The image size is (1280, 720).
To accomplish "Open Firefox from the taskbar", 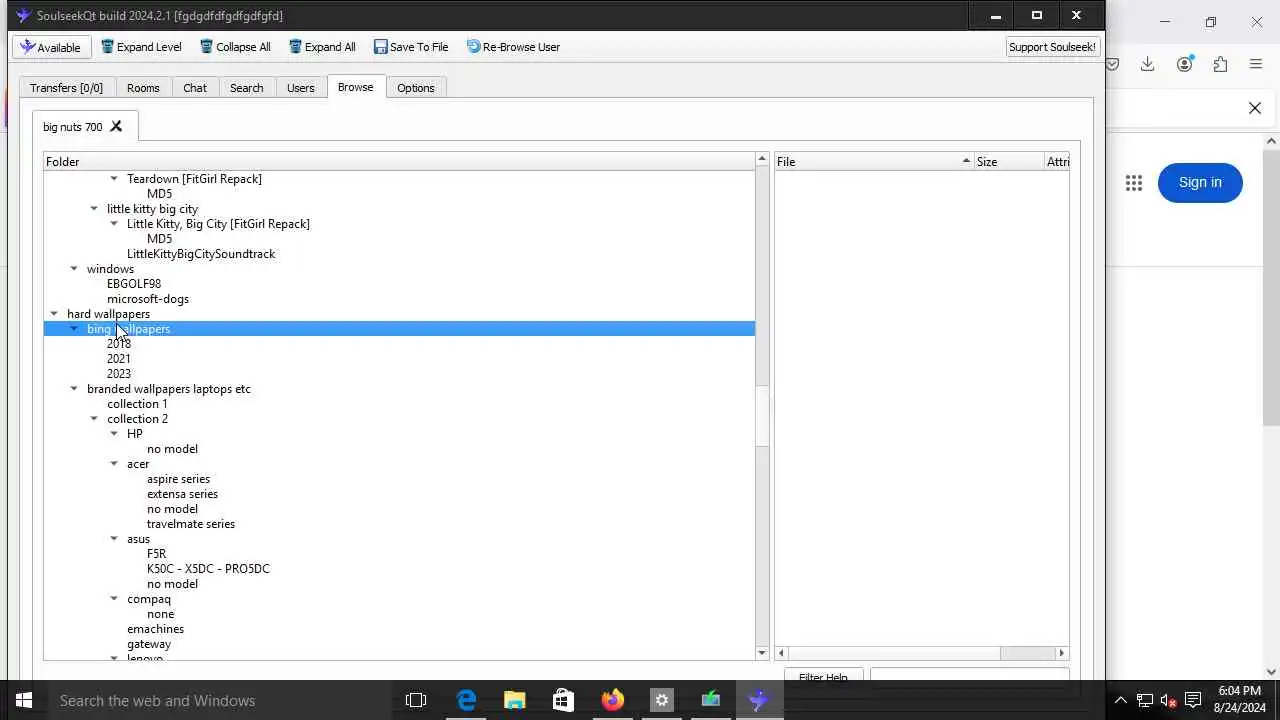I will point(613,700).
